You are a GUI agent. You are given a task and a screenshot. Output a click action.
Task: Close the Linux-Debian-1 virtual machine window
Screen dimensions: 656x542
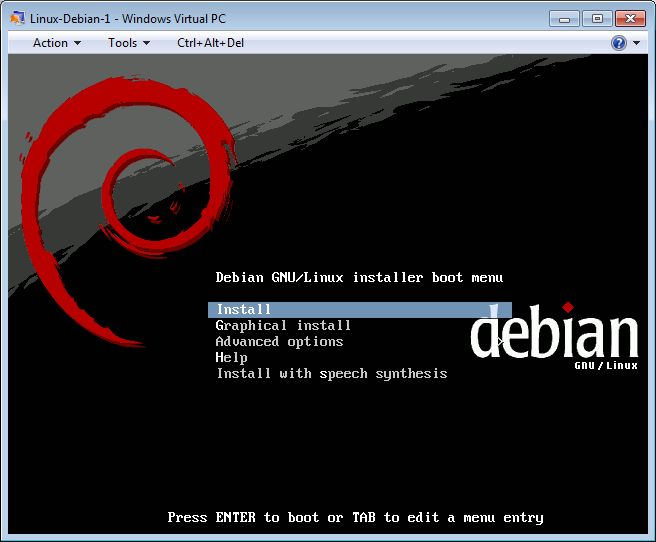(630, 18)
